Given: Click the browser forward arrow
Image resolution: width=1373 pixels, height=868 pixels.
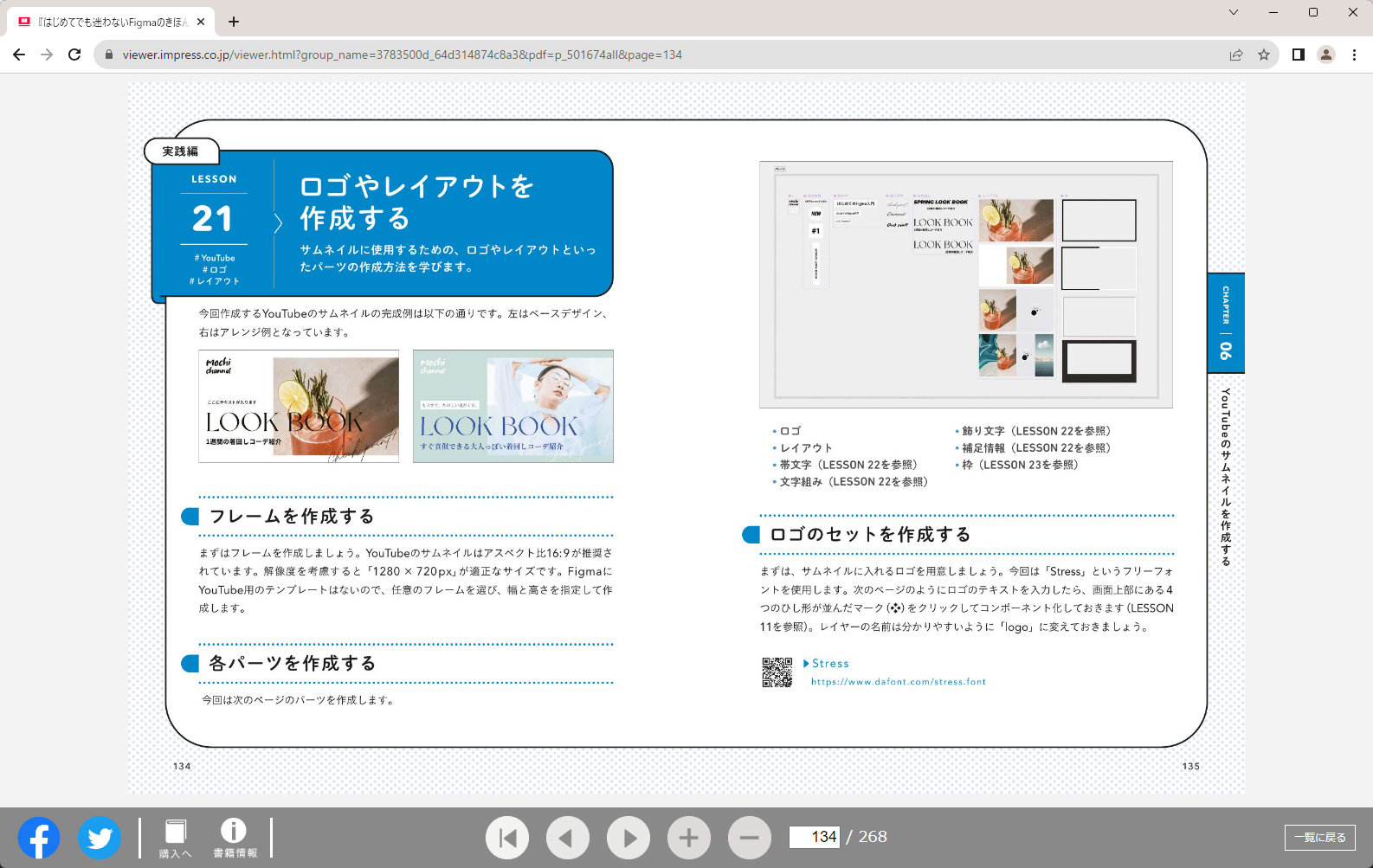Looking at the screenshot, I should [47, 55].
